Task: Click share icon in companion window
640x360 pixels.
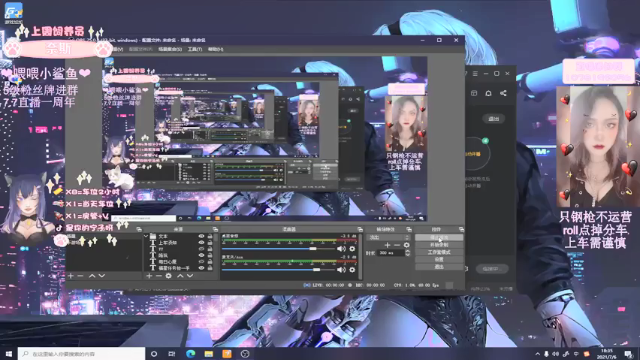Action: coord(503,93)
